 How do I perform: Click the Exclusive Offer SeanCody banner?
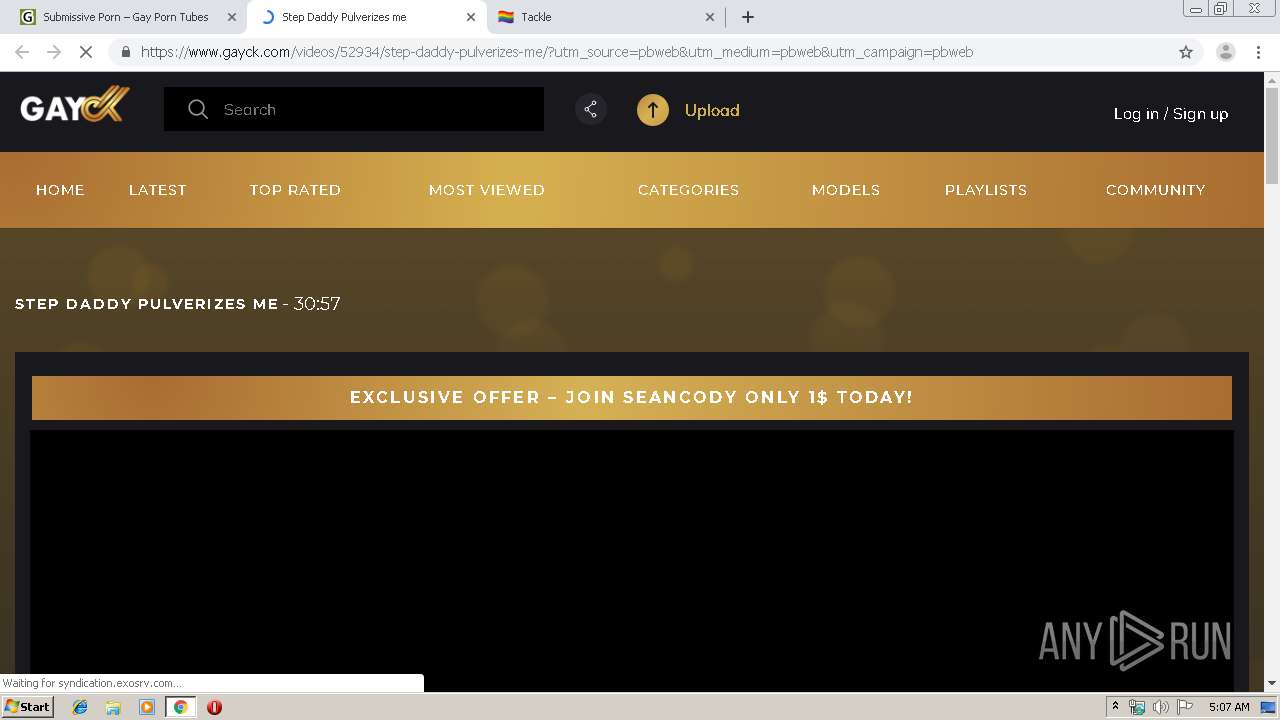pos(632,397)
